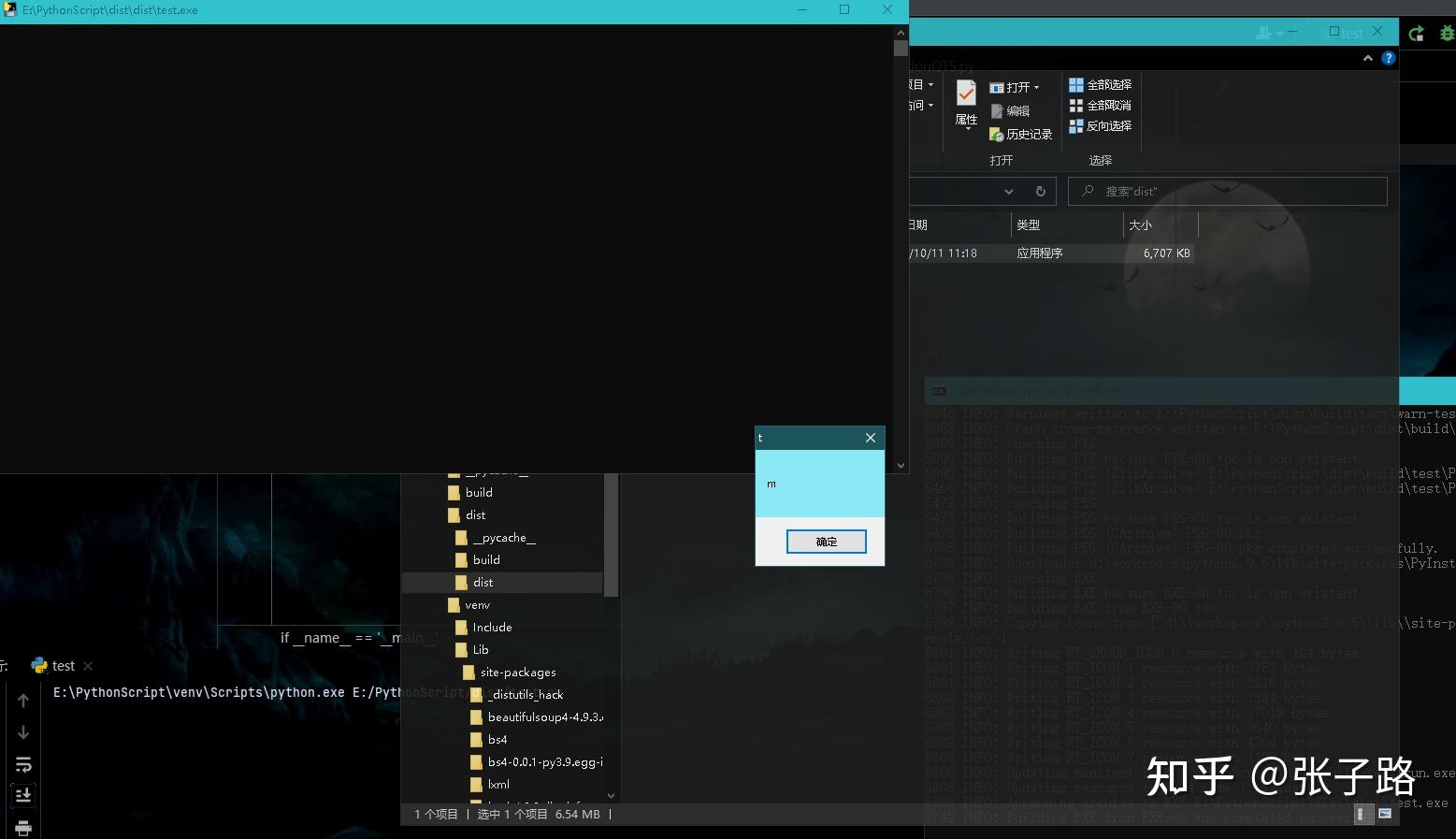This screenshot has height=839, width=1456.
Task: Collapse the ribbon using the chevron arrow
Action: coord(1367,57)
